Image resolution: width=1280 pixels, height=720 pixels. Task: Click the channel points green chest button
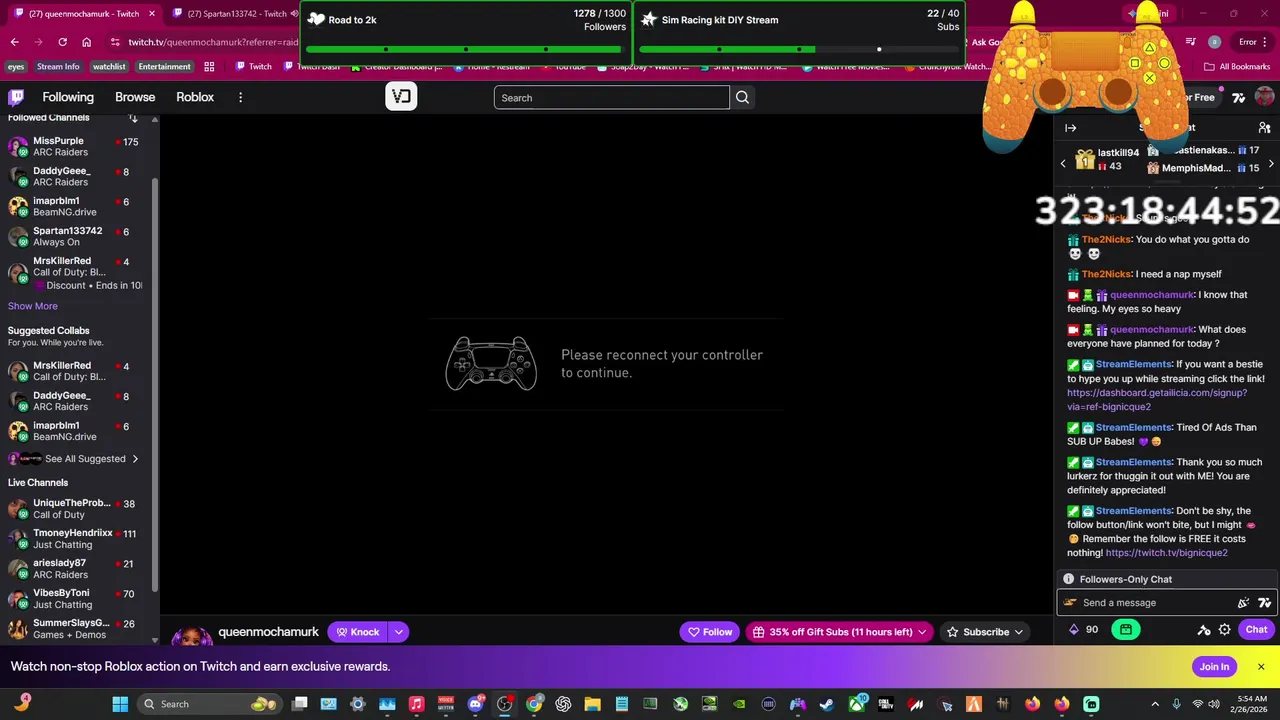[1126, 630]
